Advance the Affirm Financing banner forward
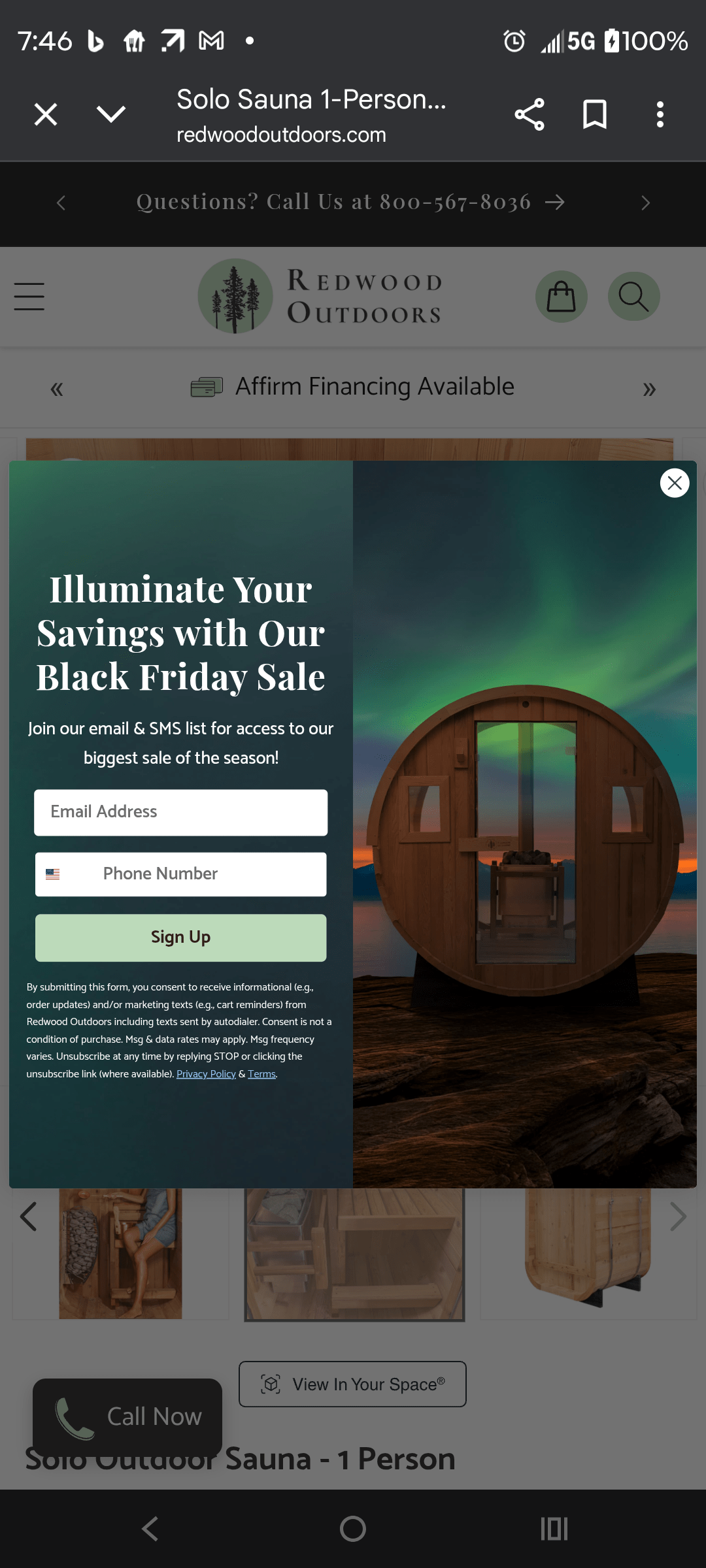 [x=649, y=389]
